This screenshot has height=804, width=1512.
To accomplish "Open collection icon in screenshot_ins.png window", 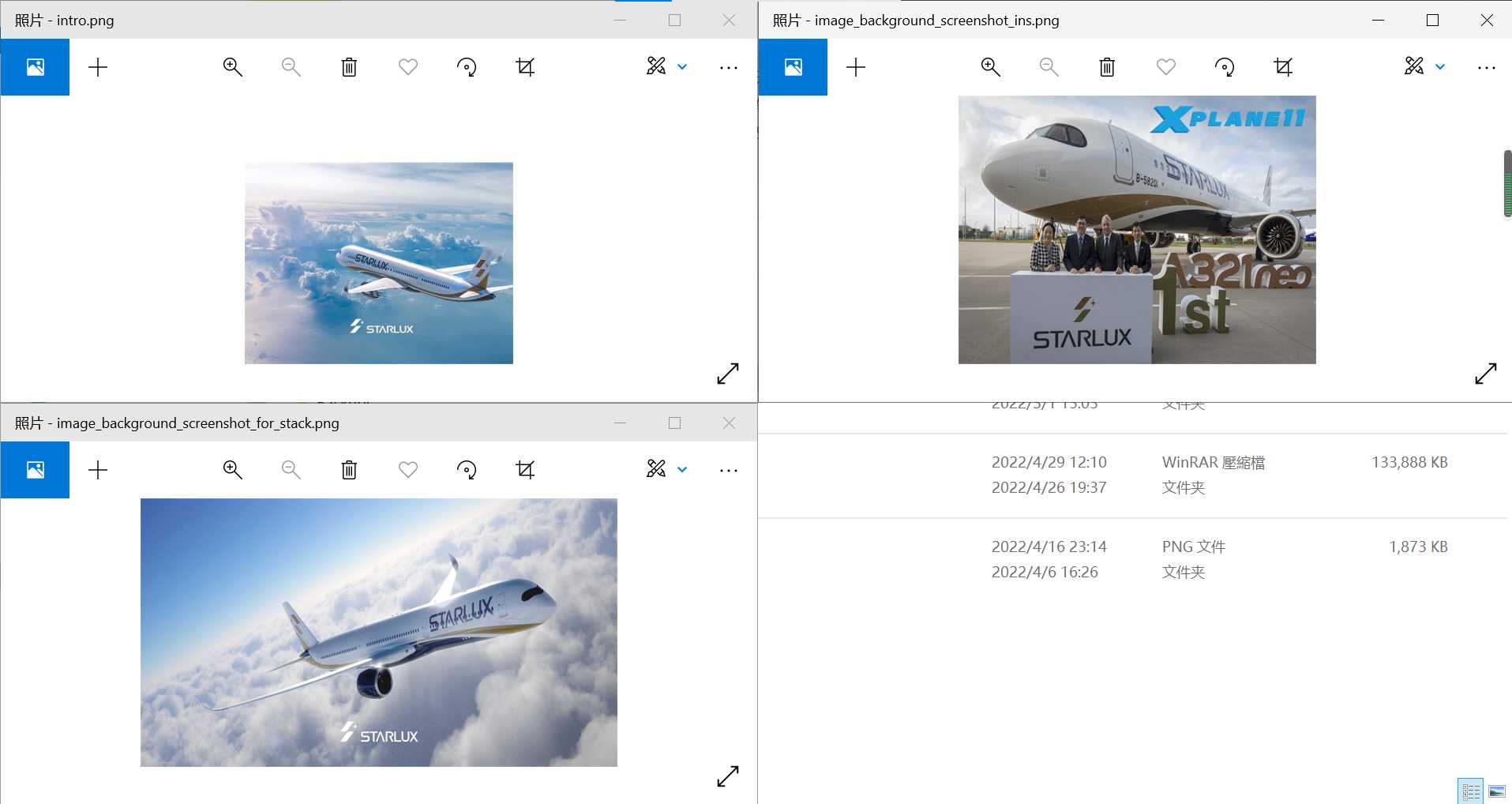I will point(793,67).
